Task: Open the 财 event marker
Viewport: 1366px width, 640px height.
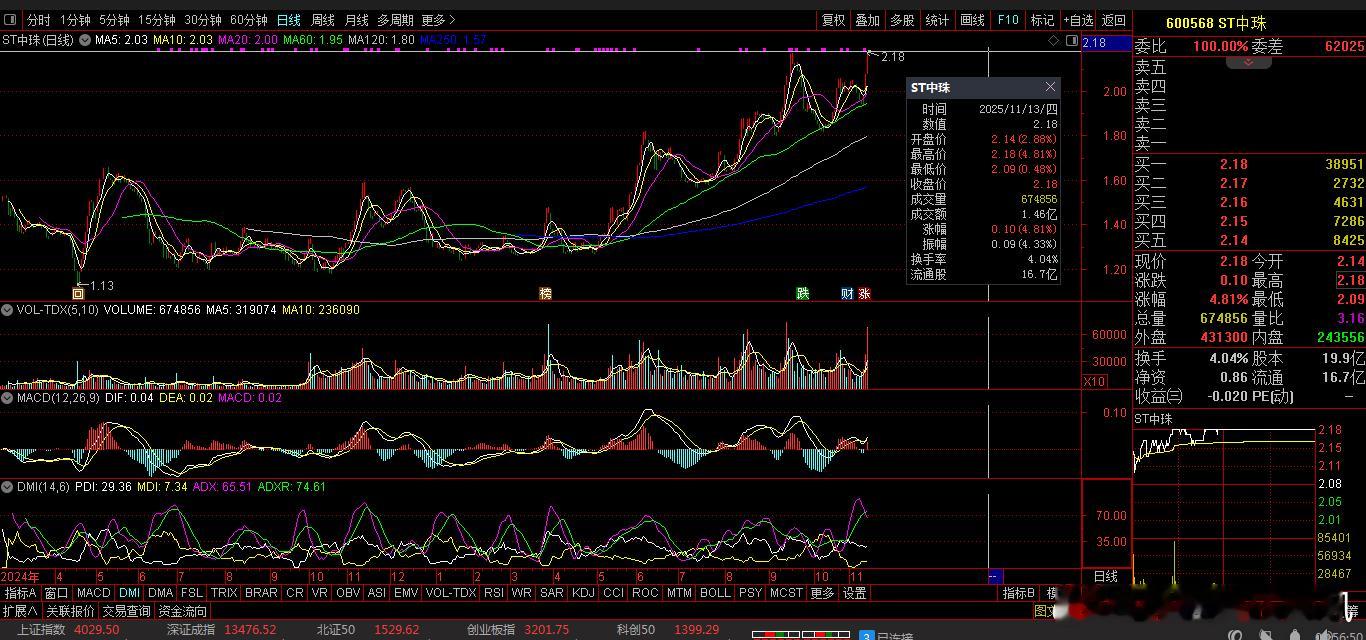Action: (847, 294)
